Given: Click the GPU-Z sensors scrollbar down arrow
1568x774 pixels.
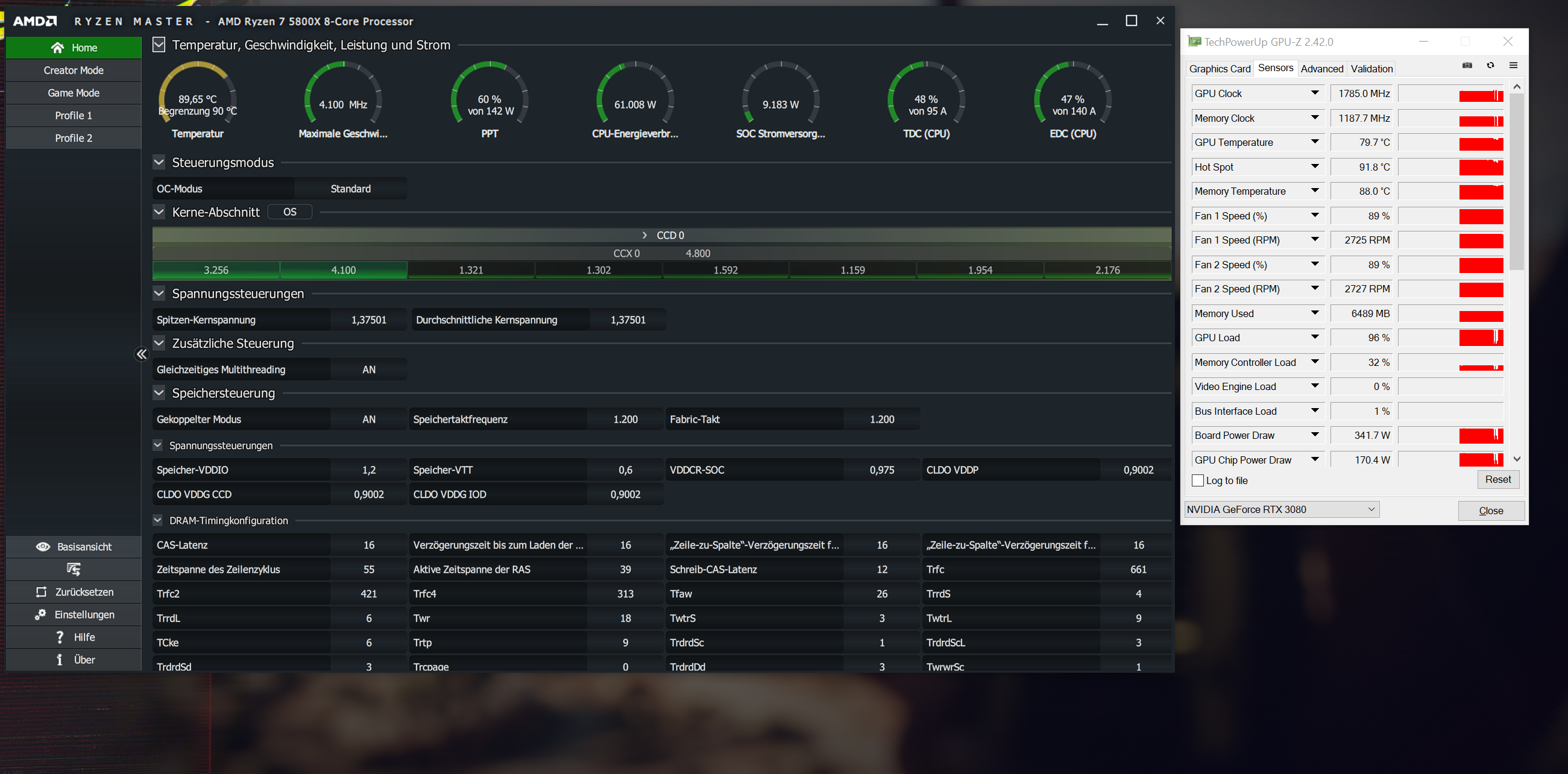Looking at the screenshot, I should 1517,459.
